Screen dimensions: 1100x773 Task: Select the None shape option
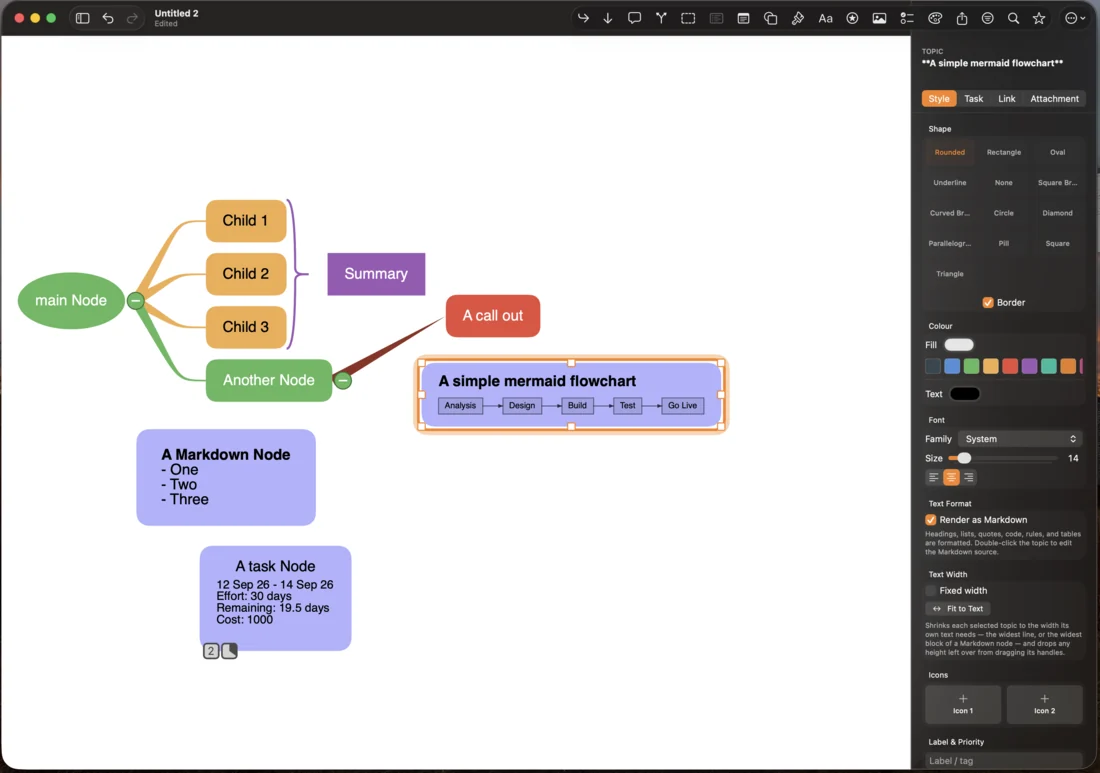pyautogui.click(x=1003, y=183)
